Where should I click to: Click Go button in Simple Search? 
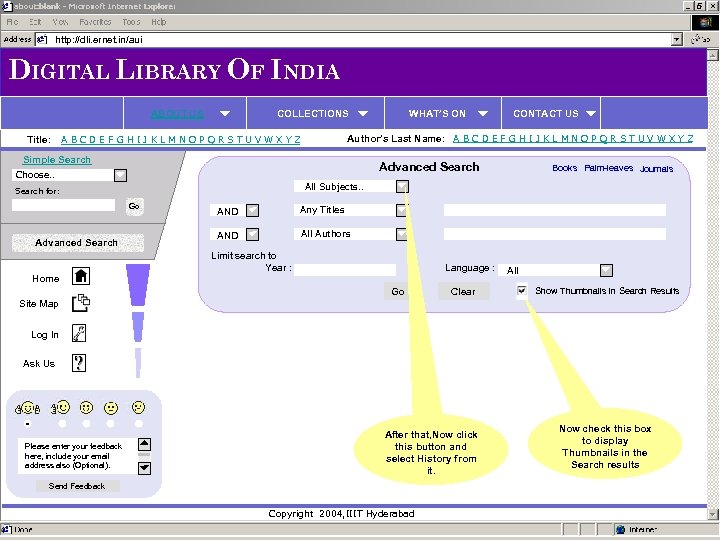point(134,206)
